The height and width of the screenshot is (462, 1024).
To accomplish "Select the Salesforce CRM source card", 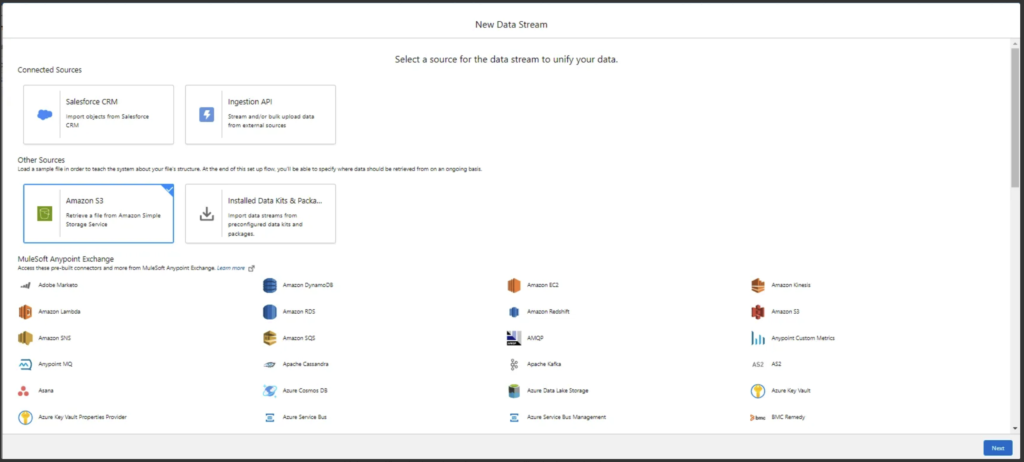I will tap(99, 114).
